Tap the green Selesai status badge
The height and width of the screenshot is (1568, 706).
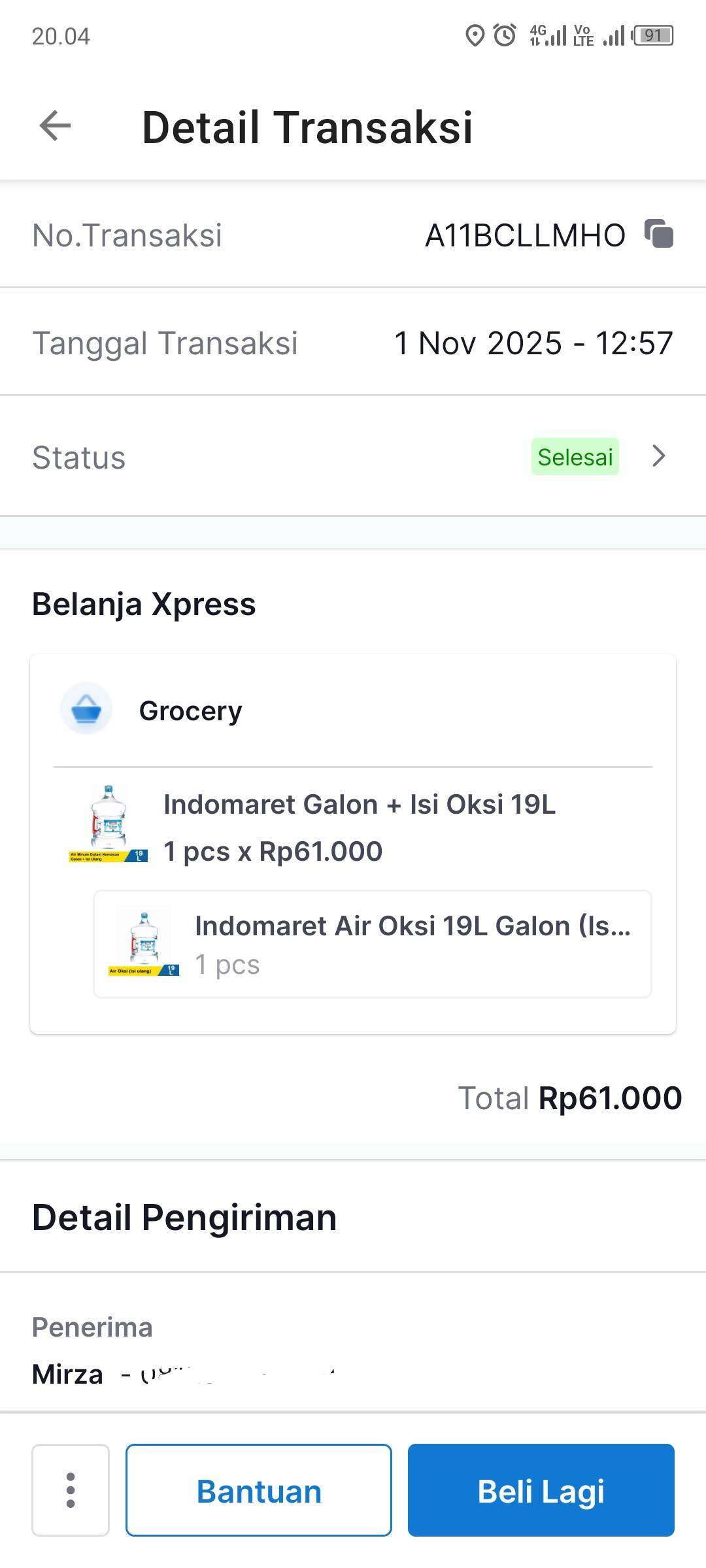point(575,456)
